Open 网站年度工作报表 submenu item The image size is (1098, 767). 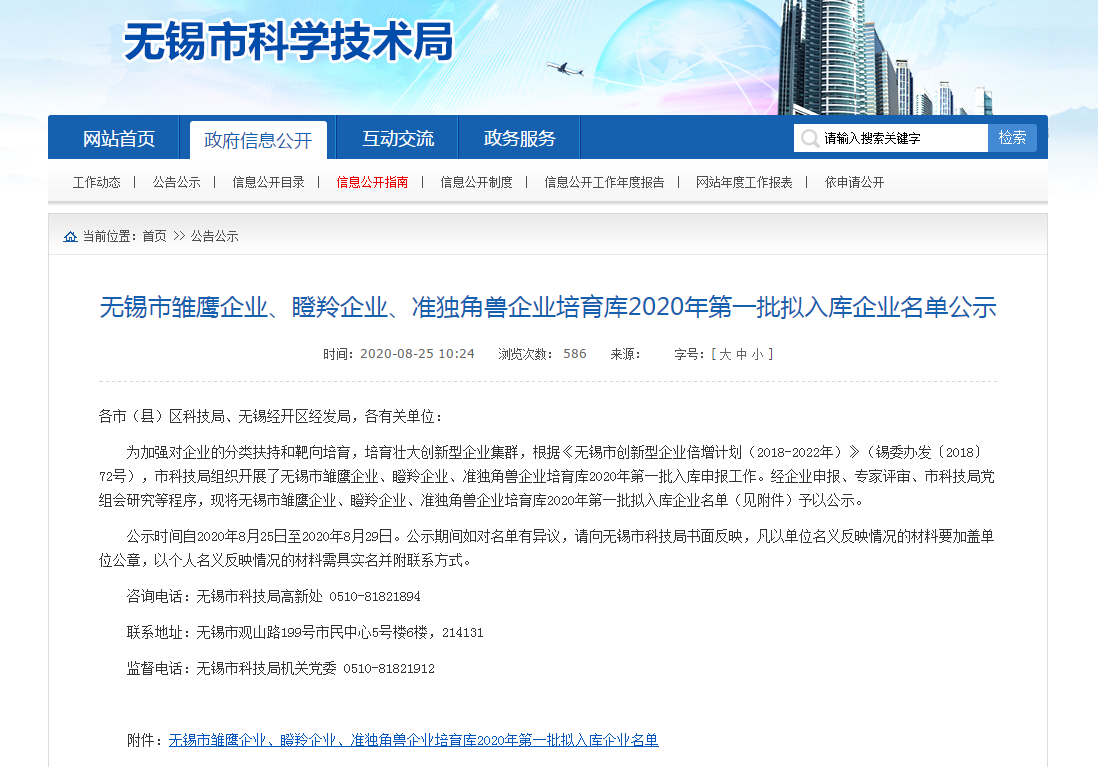[x=744, y=182]
